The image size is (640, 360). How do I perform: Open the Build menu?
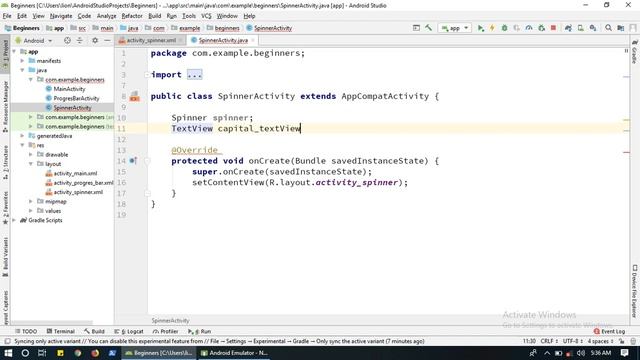154,16
